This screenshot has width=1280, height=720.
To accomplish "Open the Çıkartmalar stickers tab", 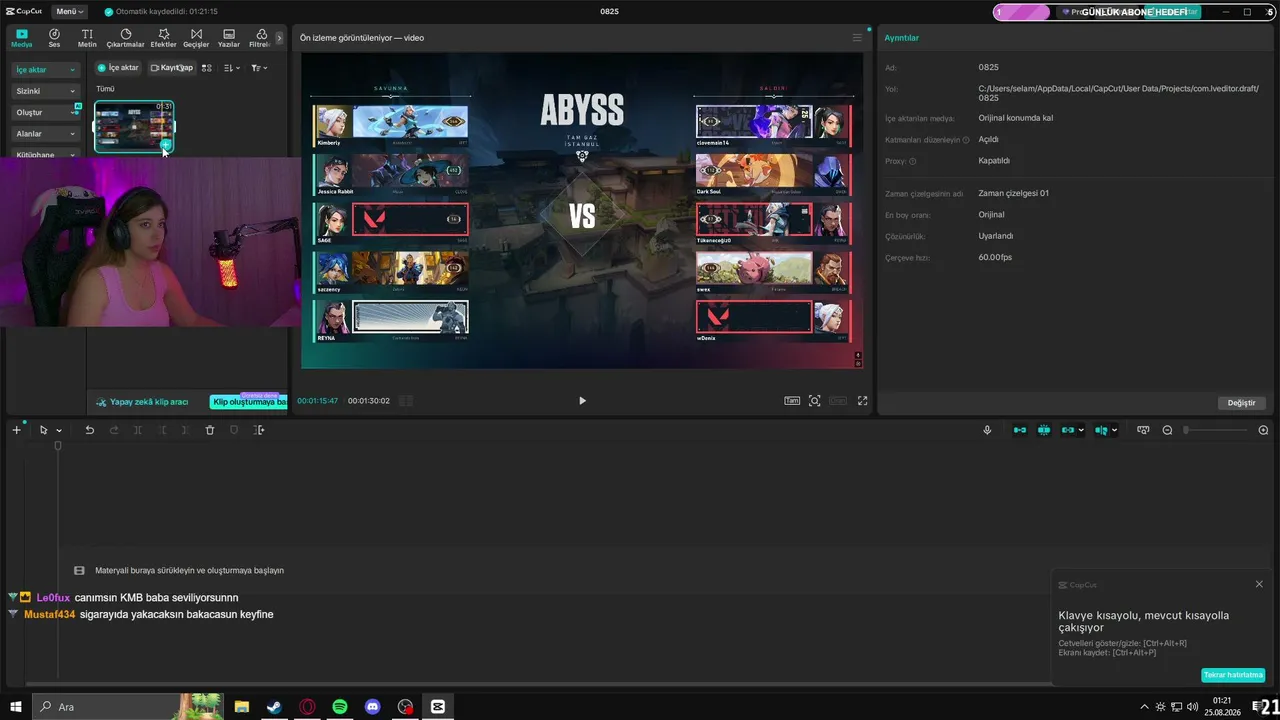I will pos(125,38).
